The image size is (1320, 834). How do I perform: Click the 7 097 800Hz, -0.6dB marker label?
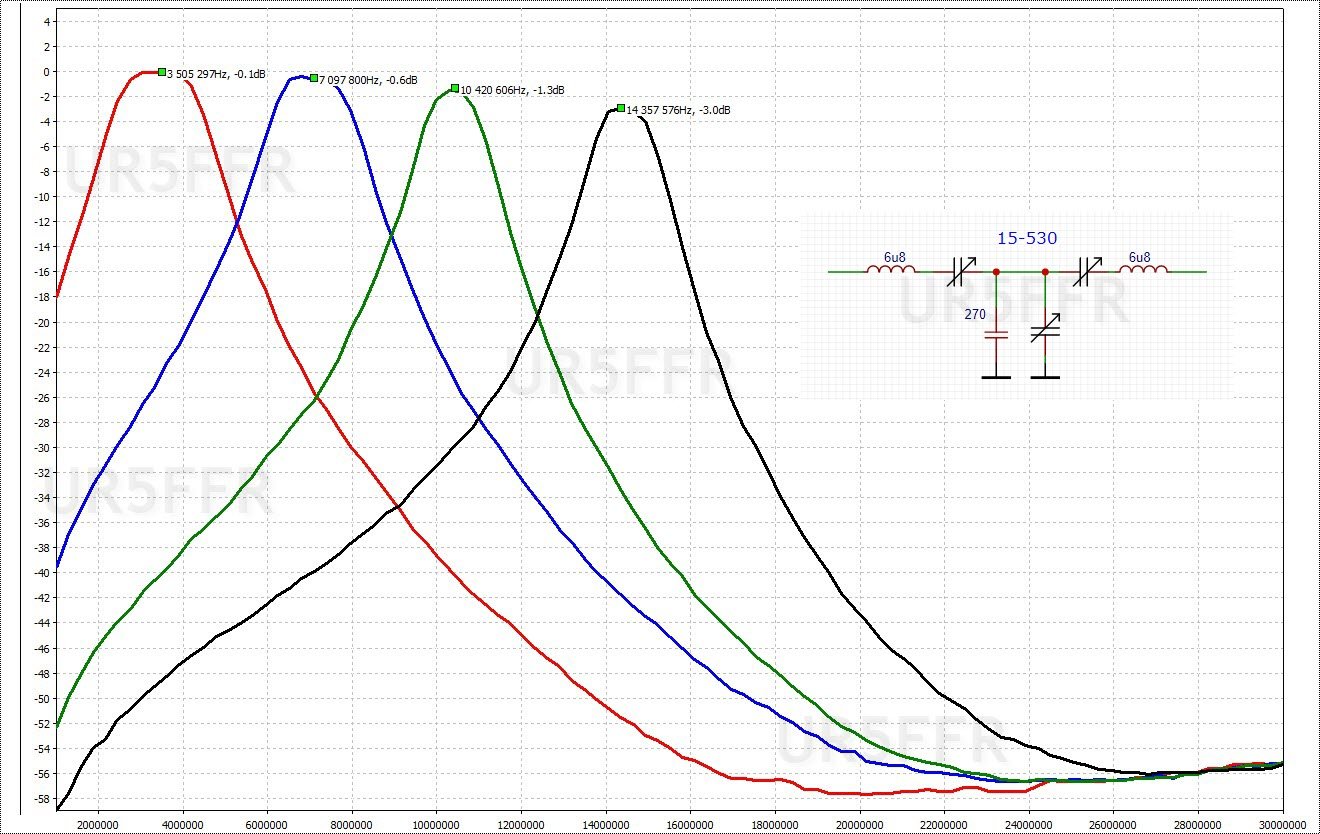(x=368, y=80)
